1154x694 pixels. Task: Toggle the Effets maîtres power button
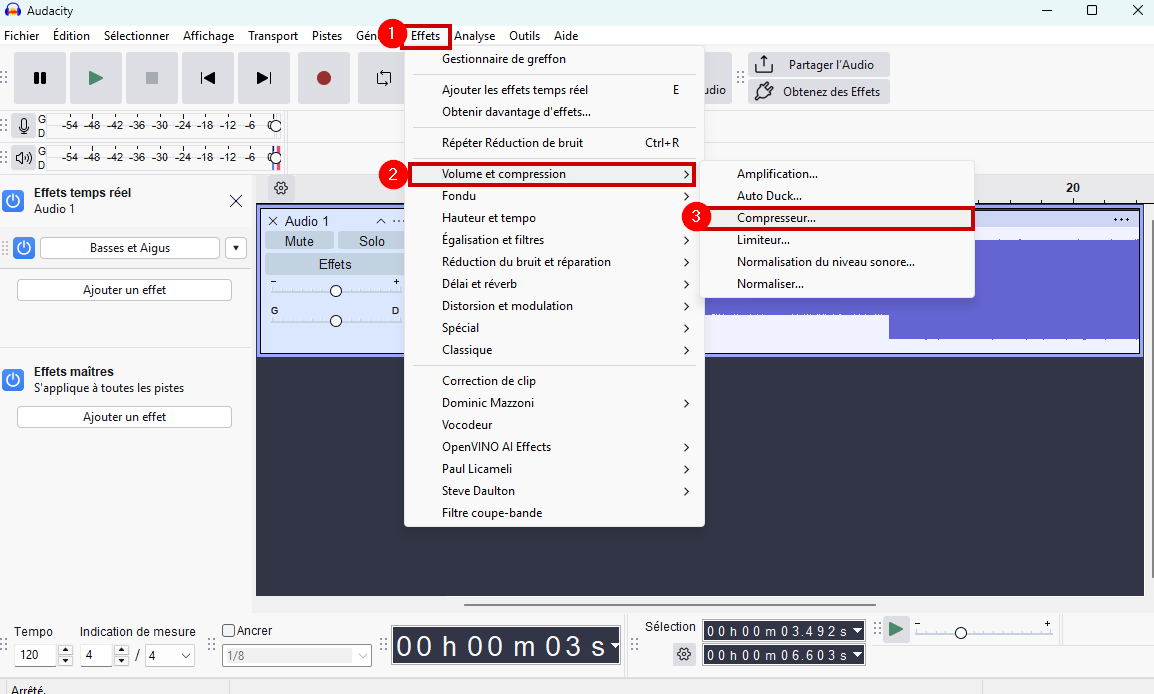click(13, 379)
